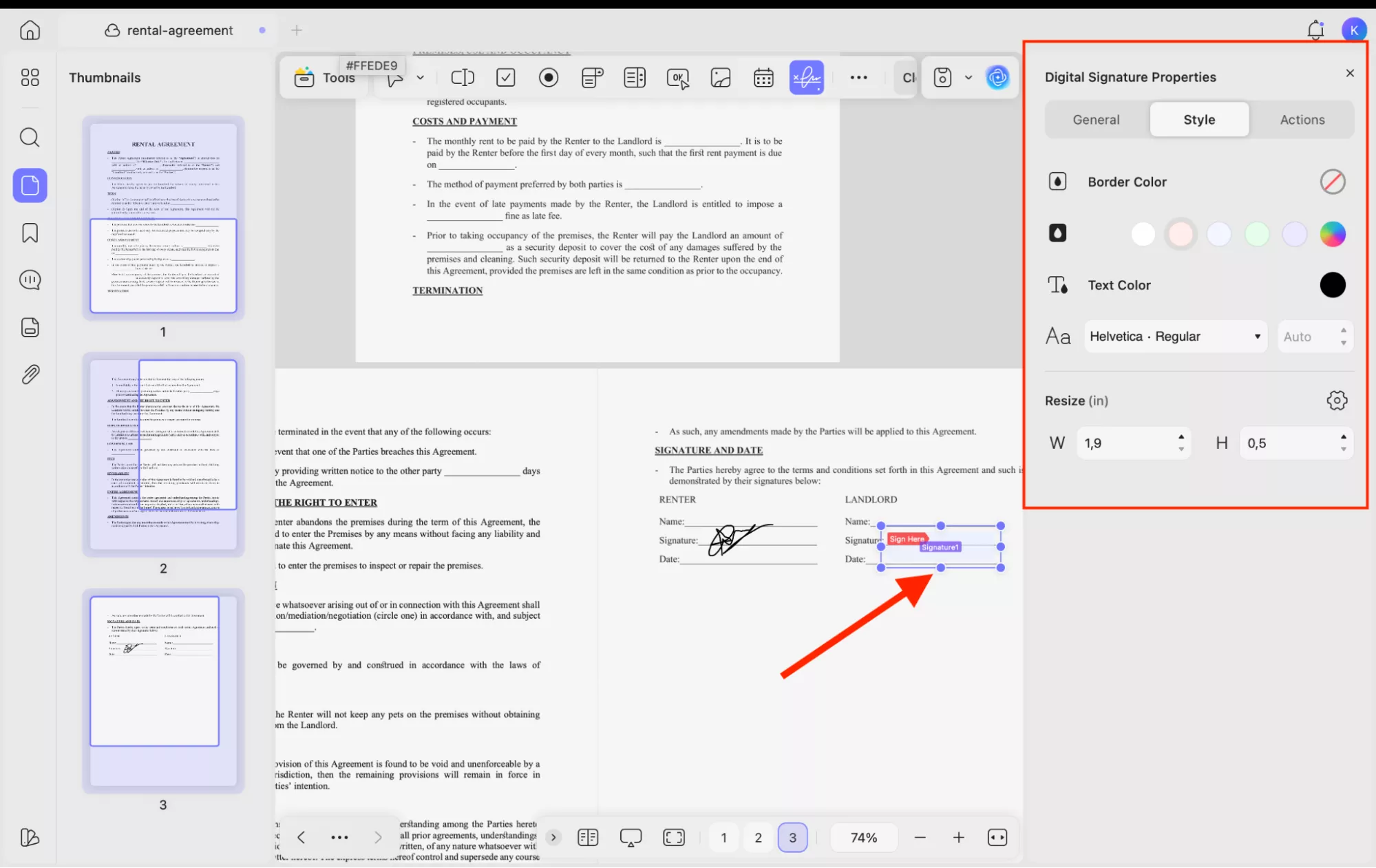The width and height of the screenshot is (1376, 868).
Task: Open the Tools menu
Action: [322, 77]
